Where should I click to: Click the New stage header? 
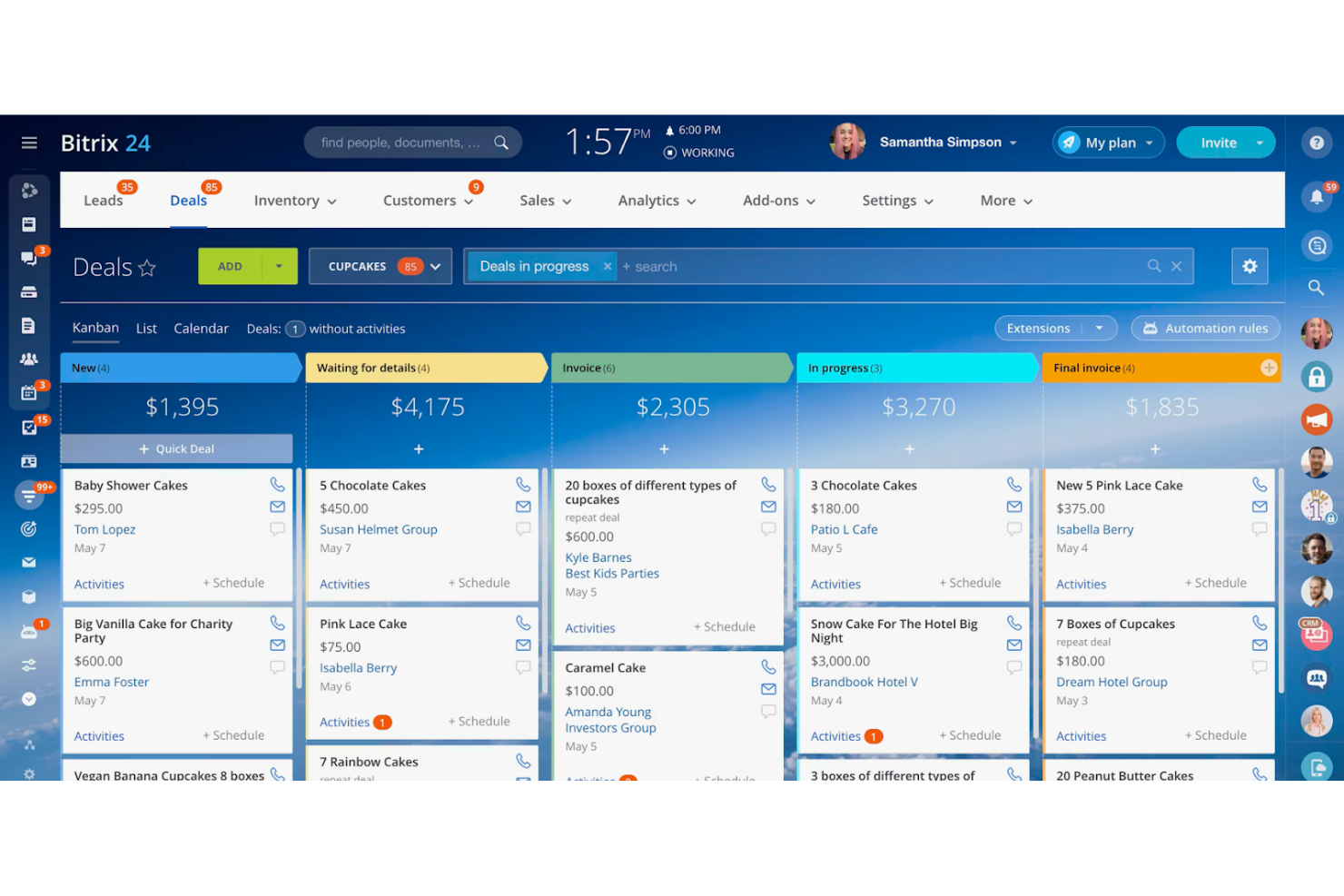[181, 368]
